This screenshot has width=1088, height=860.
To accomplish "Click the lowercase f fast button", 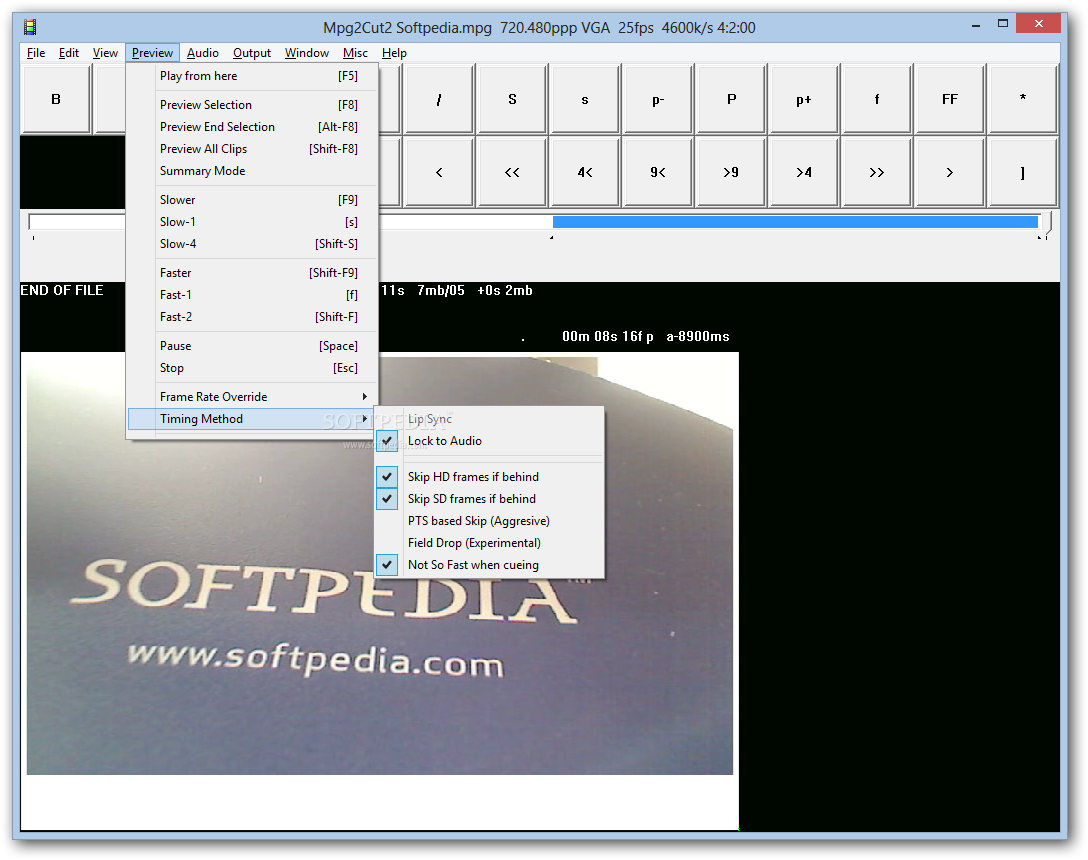I will click(877, 99).
